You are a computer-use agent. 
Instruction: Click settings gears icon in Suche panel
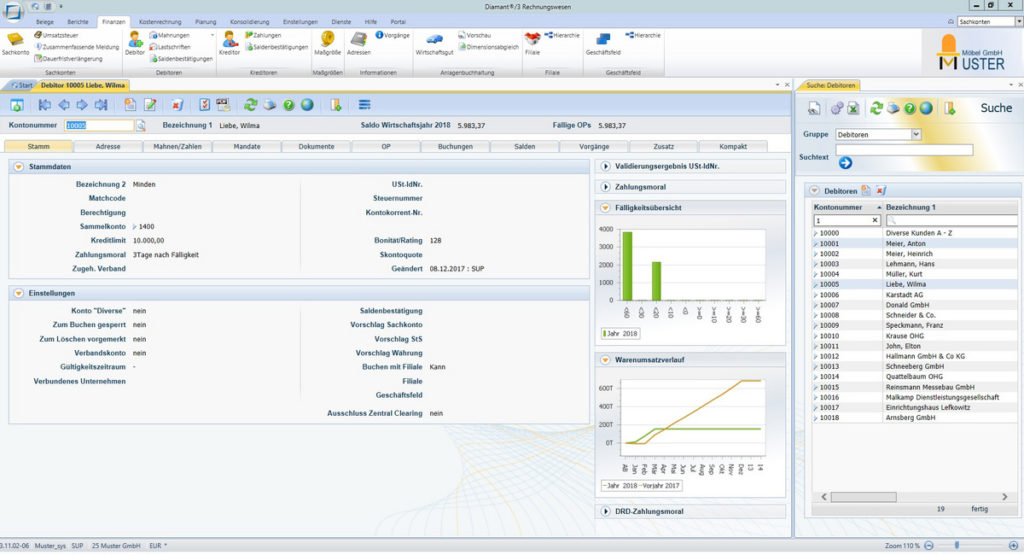(837, 109)
